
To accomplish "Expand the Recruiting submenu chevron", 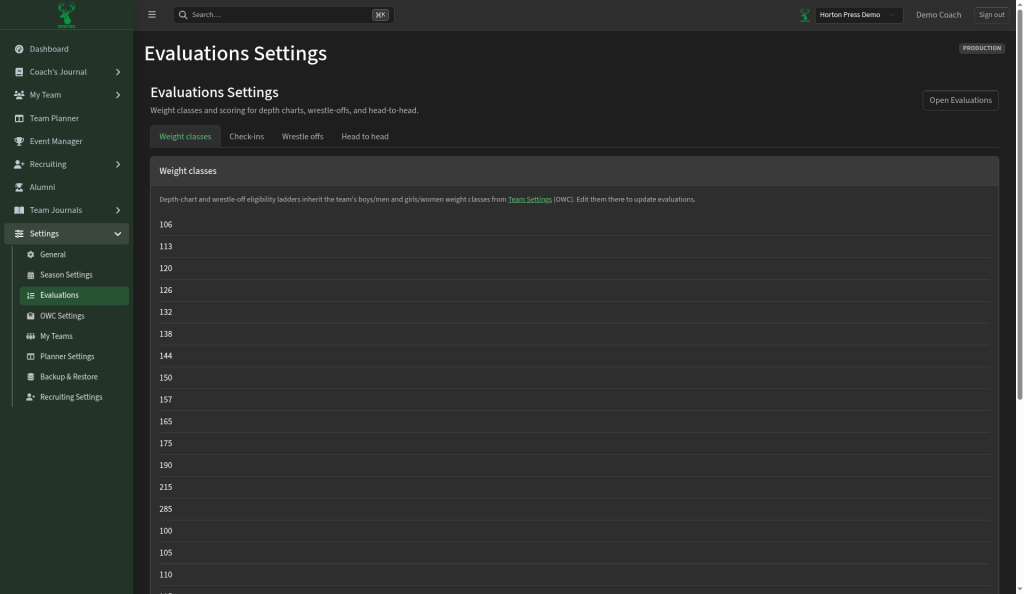I will [118, 164].
